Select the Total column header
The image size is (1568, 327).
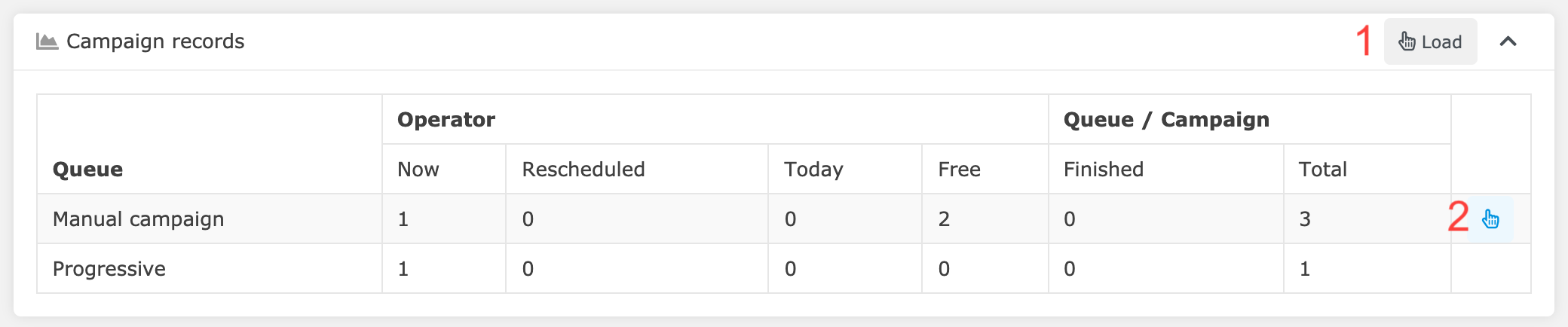[1322, 170]
